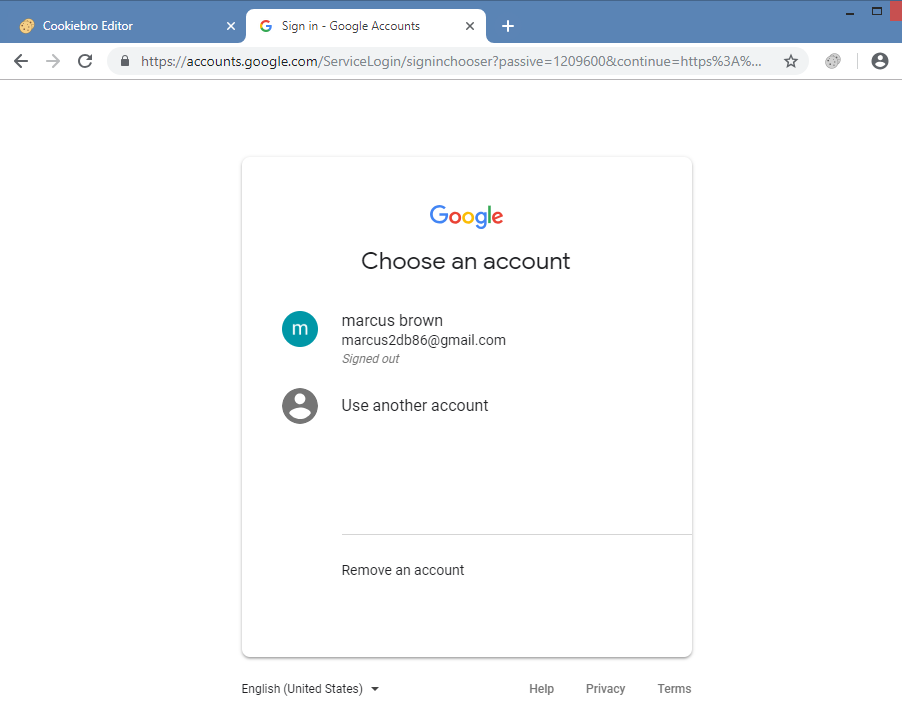902x705 pixels.
Task: Click the 'Signed out' status text
Action: pos(370,359)
